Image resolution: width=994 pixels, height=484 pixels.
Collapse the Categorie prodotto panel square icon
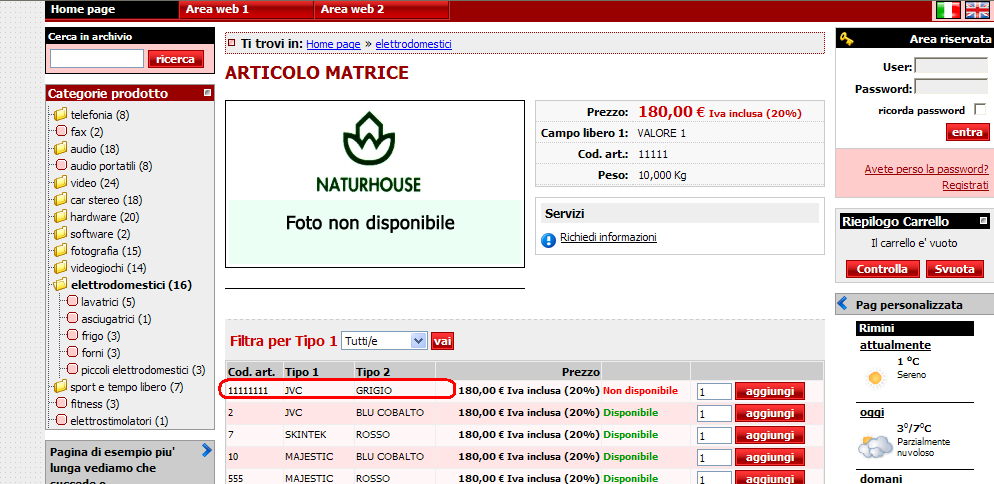pos(207,93)
